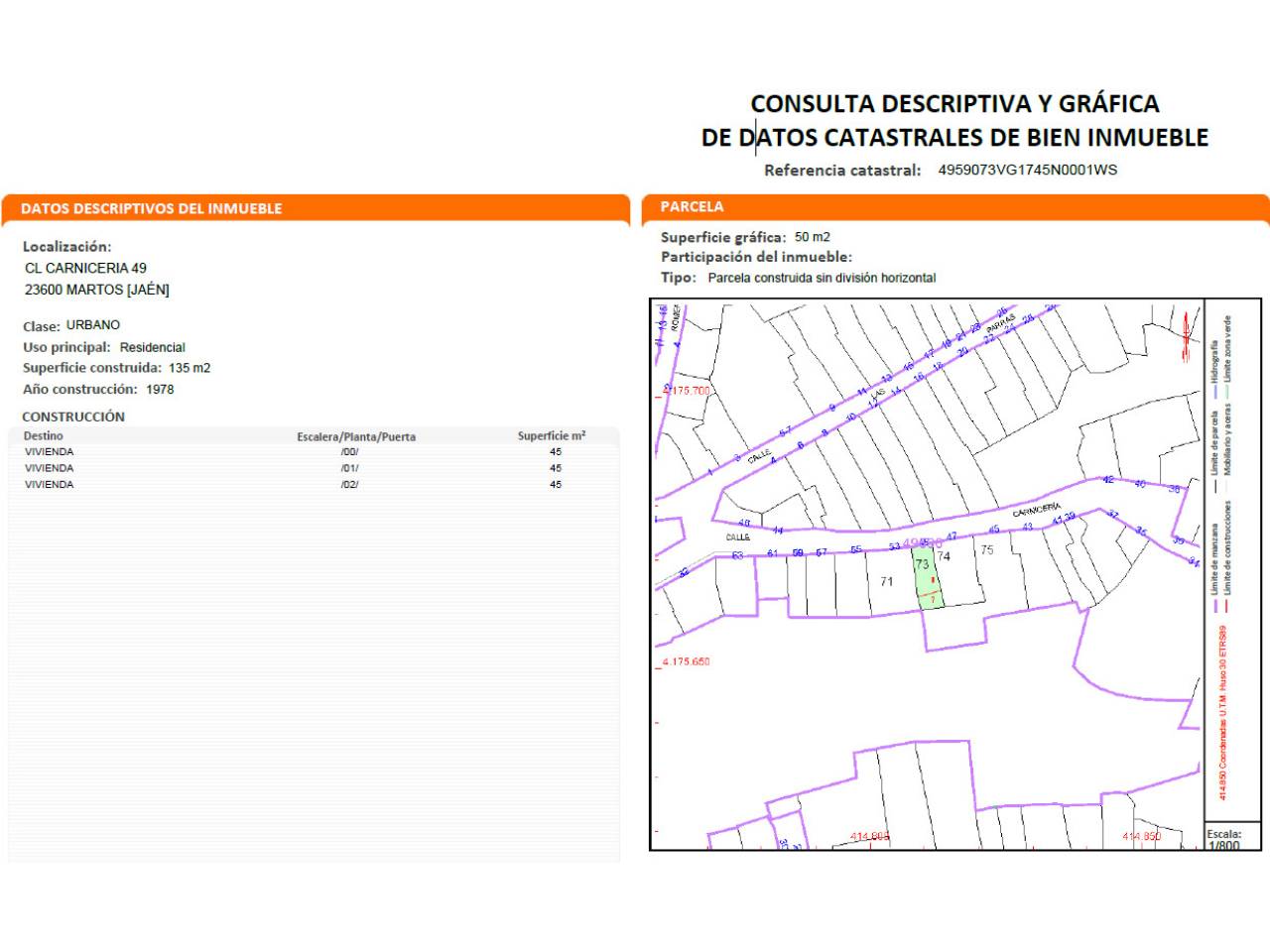
Task: Click the northing label '4.175.650'
Action: click(x=686, y=661)
